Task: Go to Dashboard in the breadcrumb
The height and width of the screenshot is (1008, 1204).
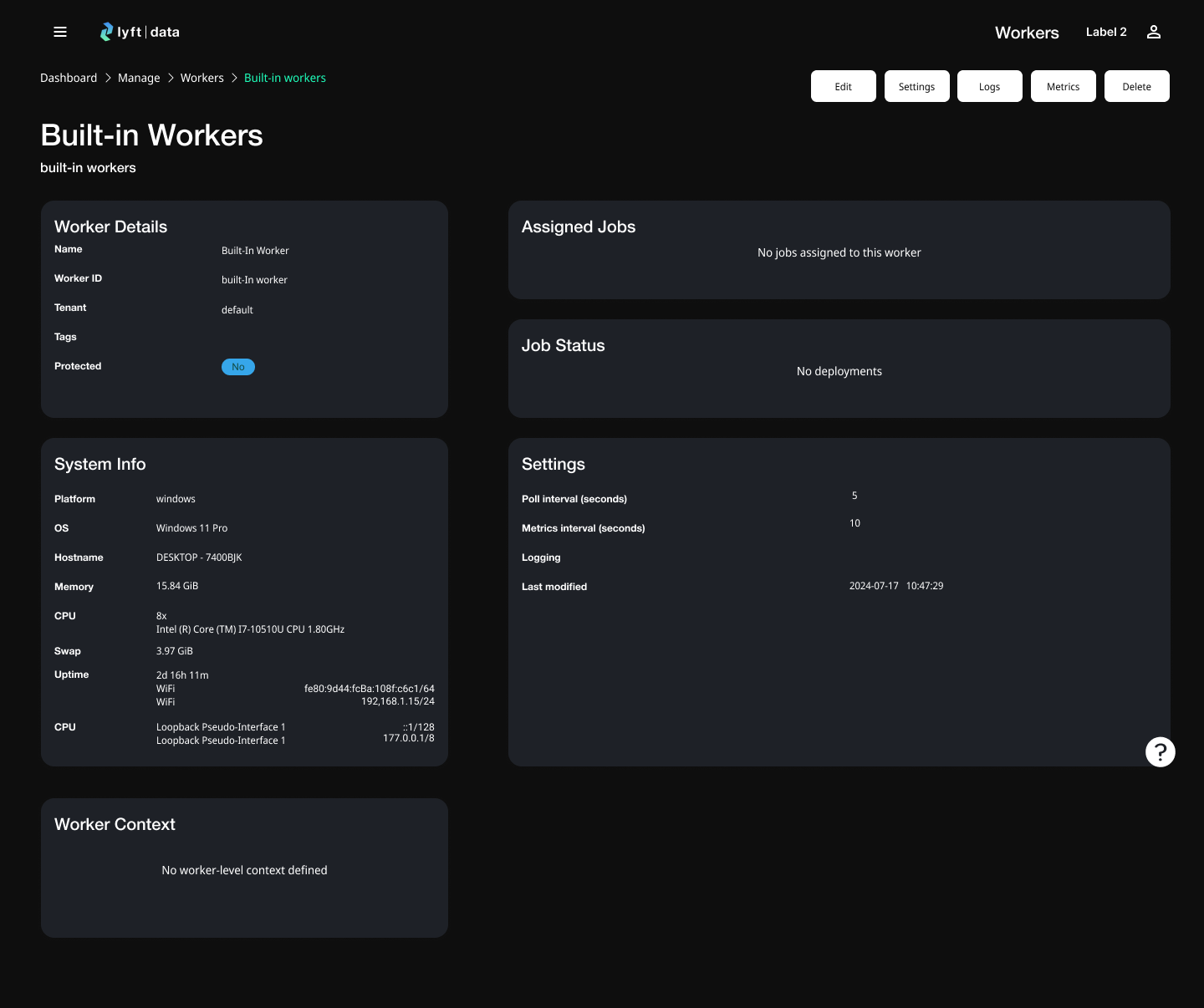Action: 69,78
